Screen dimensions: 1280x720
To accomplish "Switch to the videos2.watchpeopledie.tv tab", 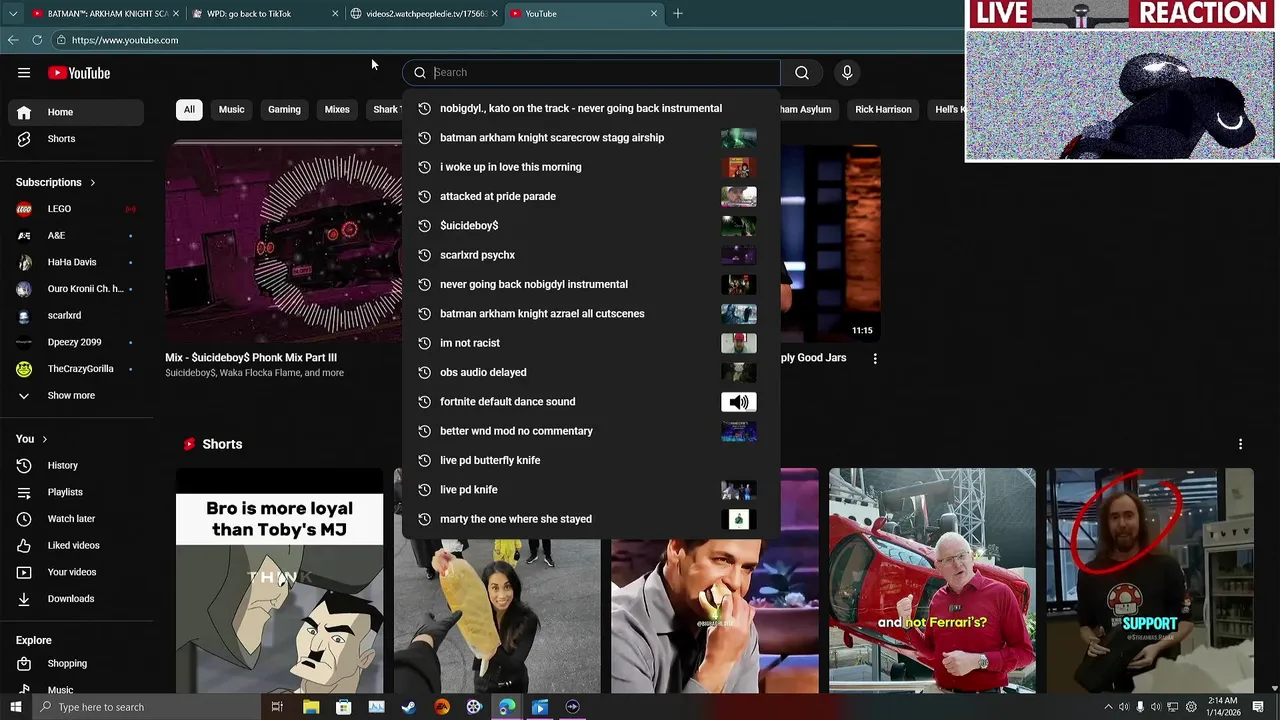I will click(x=423, y=13).
